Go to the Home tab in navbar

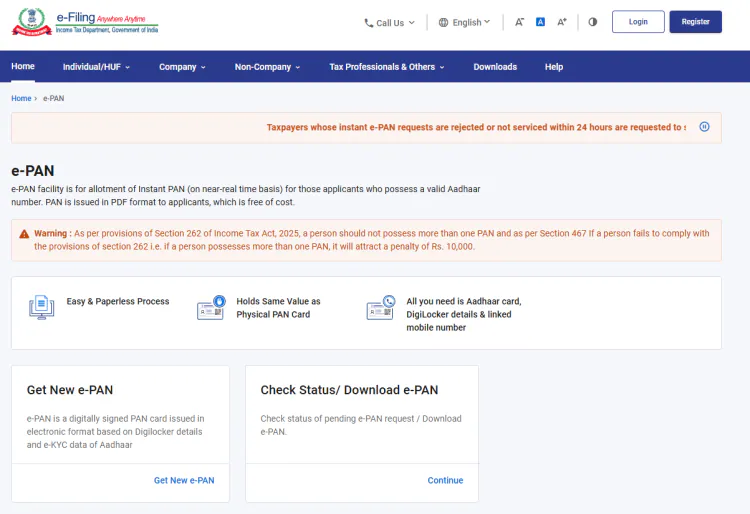(23, 66)
